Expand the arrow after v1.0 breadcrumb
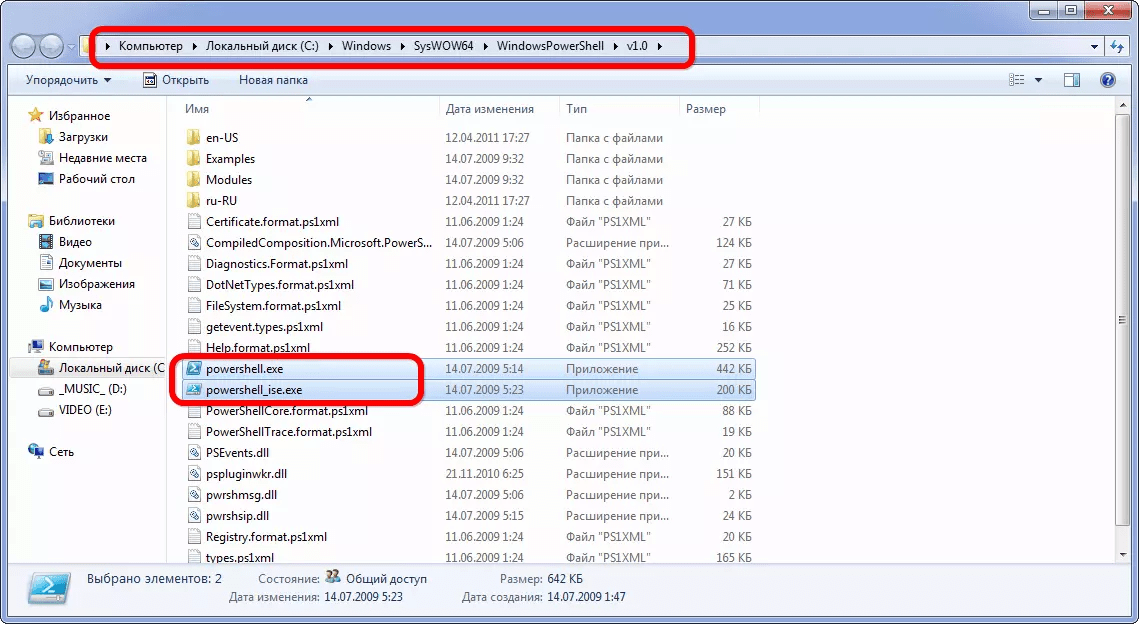The image size is (1139, 624). 660,46
